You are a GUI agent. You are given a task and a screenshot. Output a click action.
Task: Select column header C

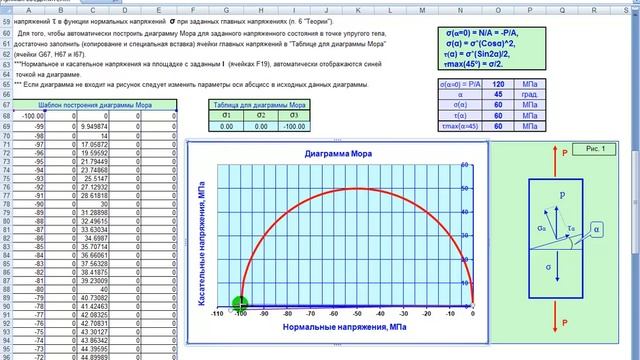point(93,11)
